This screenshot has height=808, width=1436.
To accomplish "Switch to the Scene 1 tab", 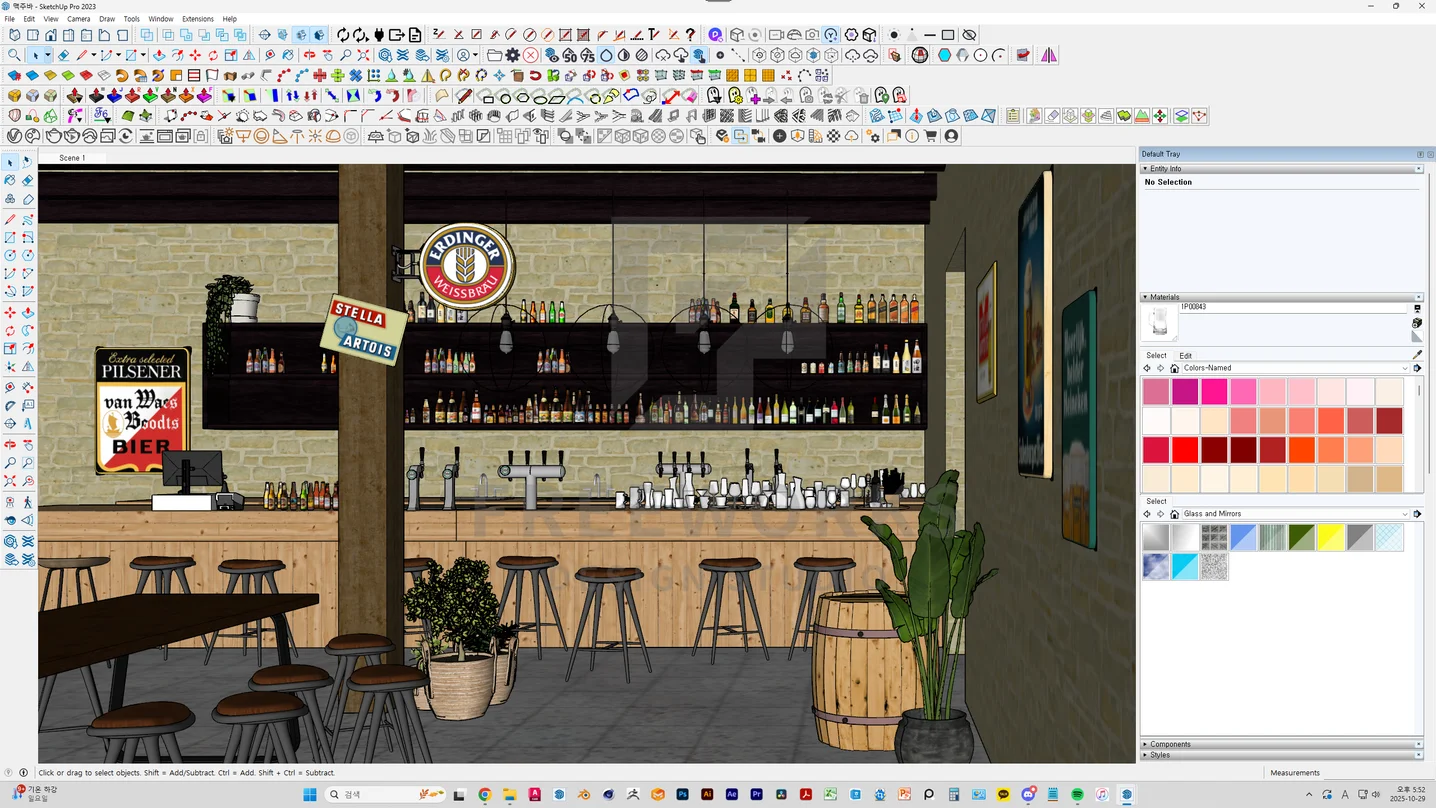I will tap(72, 158).
